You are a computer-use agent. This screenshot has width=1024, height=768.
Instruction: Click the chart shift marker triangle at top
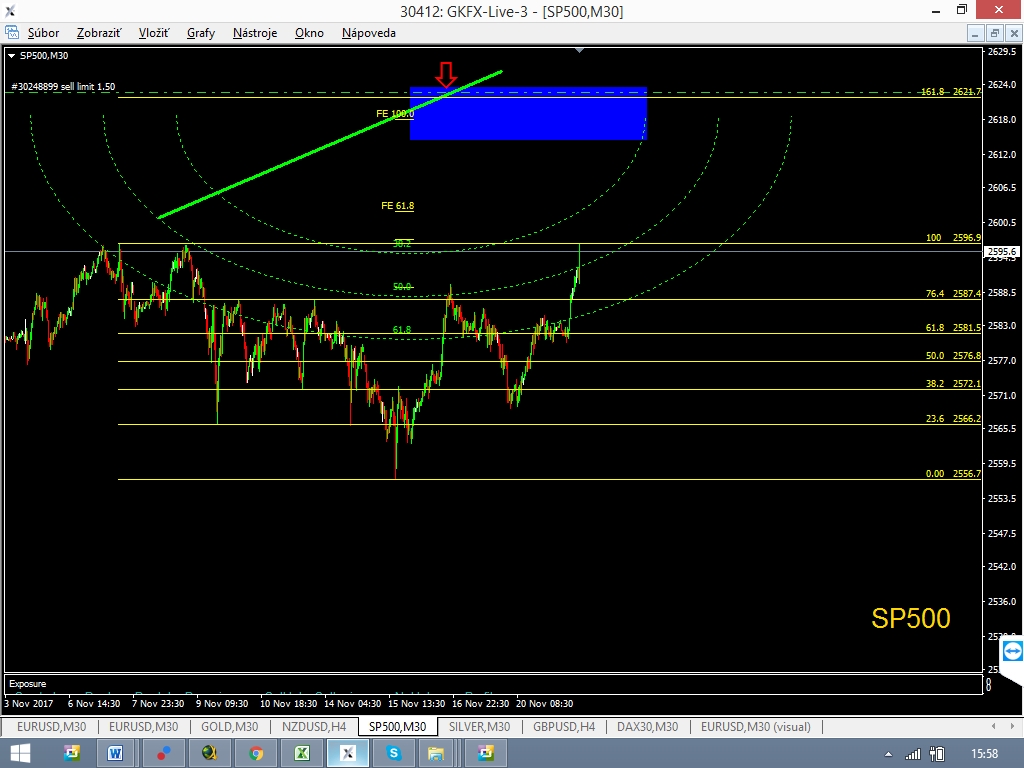(579, 49)
